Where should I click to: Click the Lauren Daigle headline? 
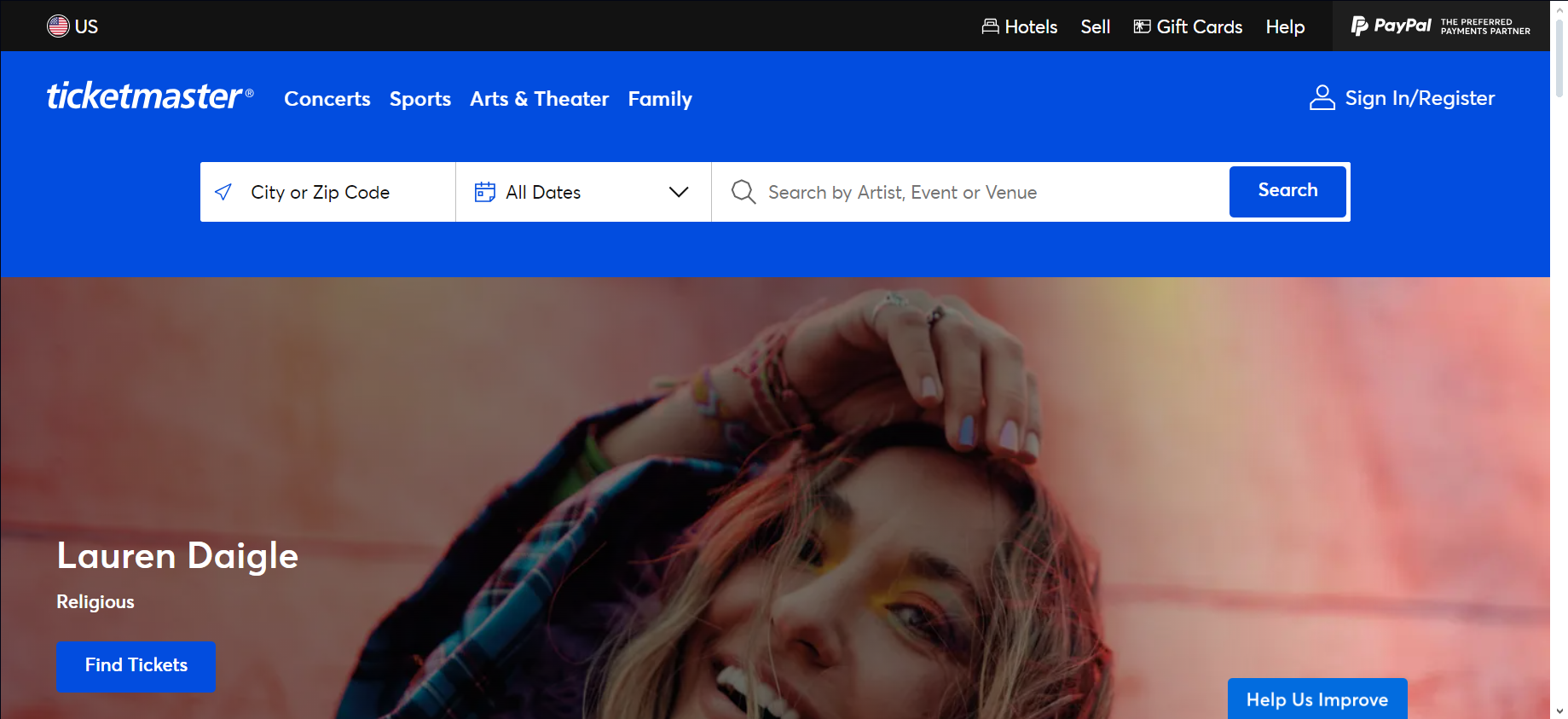(x=177, y=555)
